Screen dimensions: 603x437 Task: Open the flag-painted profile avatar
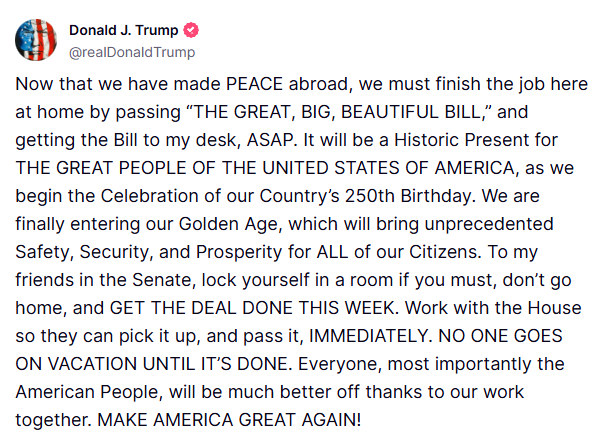(36, 40)
